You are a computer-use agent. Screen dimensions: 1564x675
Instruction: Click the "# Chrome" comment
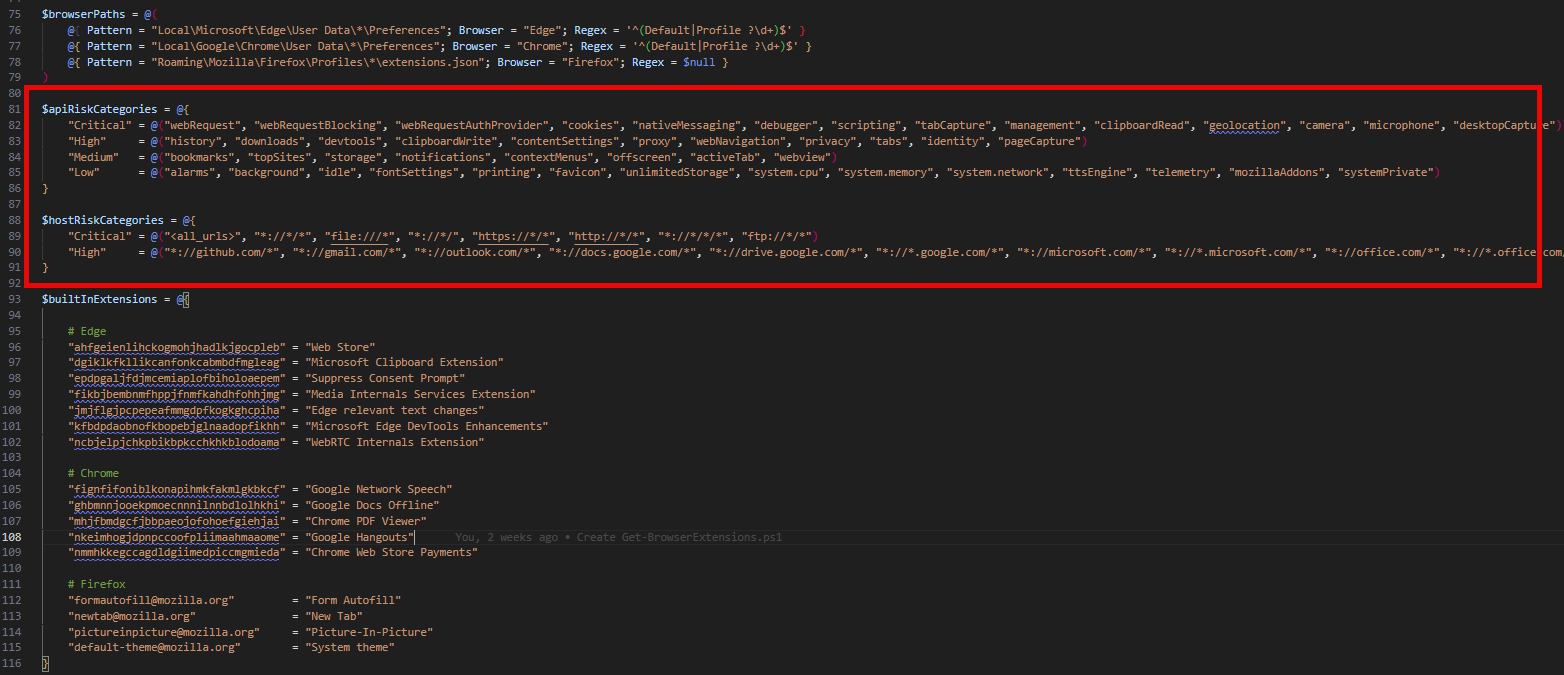[x=93, y=473]
